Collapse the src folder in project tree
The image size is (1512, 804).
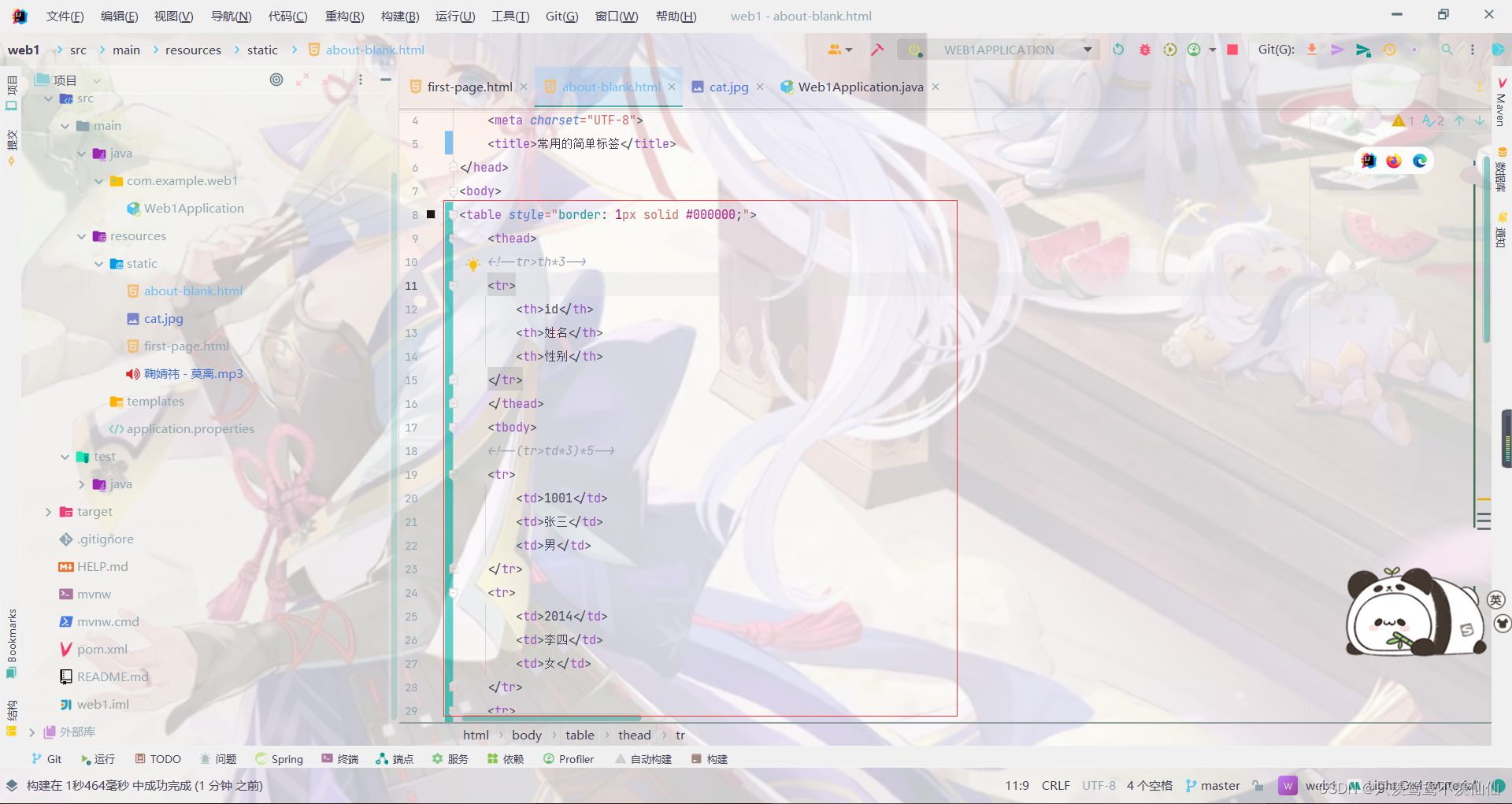click(x=49, y=98)
